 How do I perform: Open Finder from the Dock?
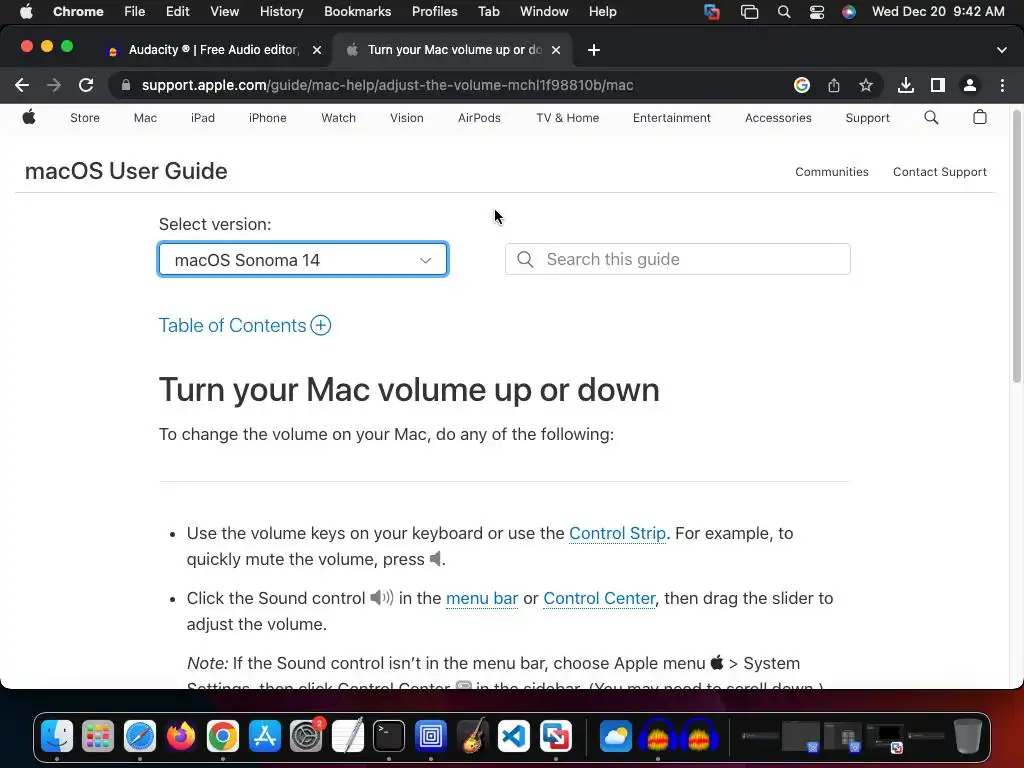[x=57, y=736]
